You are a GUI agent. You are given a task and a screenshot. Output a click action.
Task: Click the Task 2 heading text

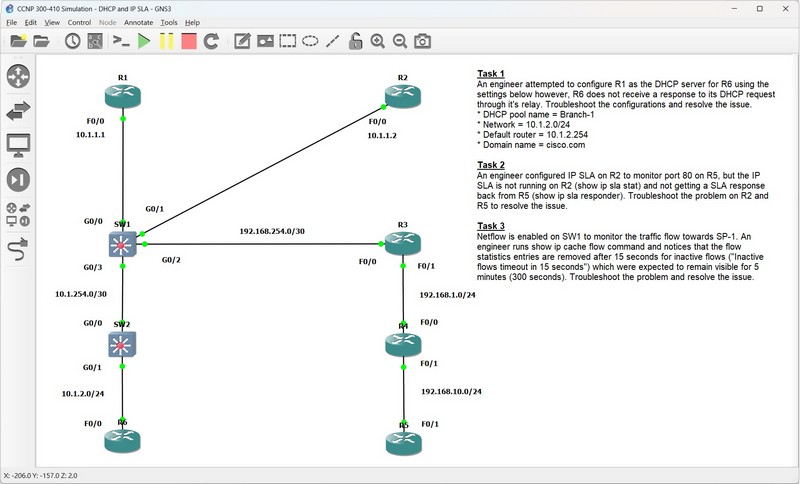(x=491, y=165)
